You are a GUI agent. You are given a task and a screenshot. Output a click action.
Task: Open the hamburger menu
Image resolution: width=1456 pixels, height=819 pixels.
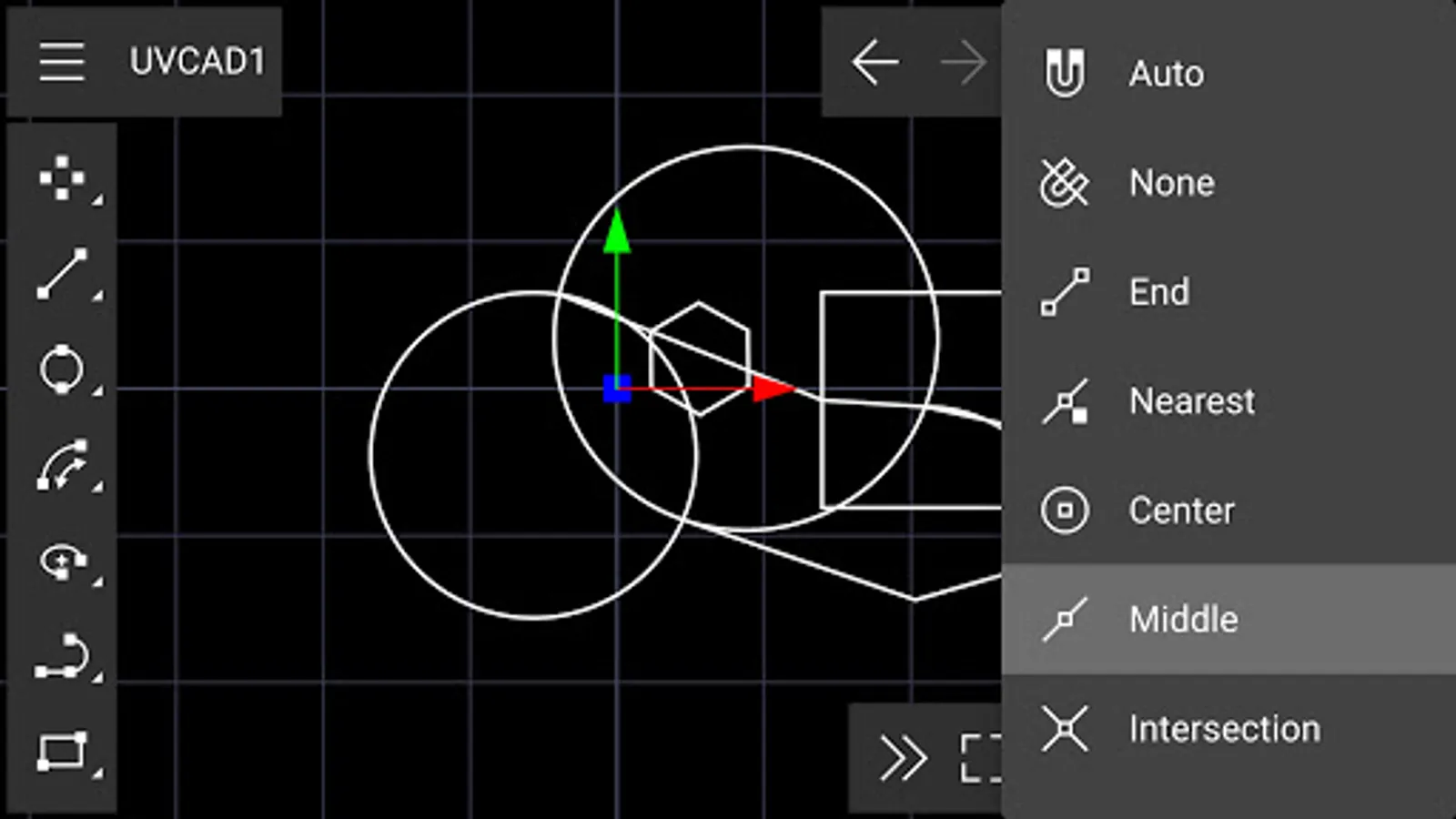(62, 62)
